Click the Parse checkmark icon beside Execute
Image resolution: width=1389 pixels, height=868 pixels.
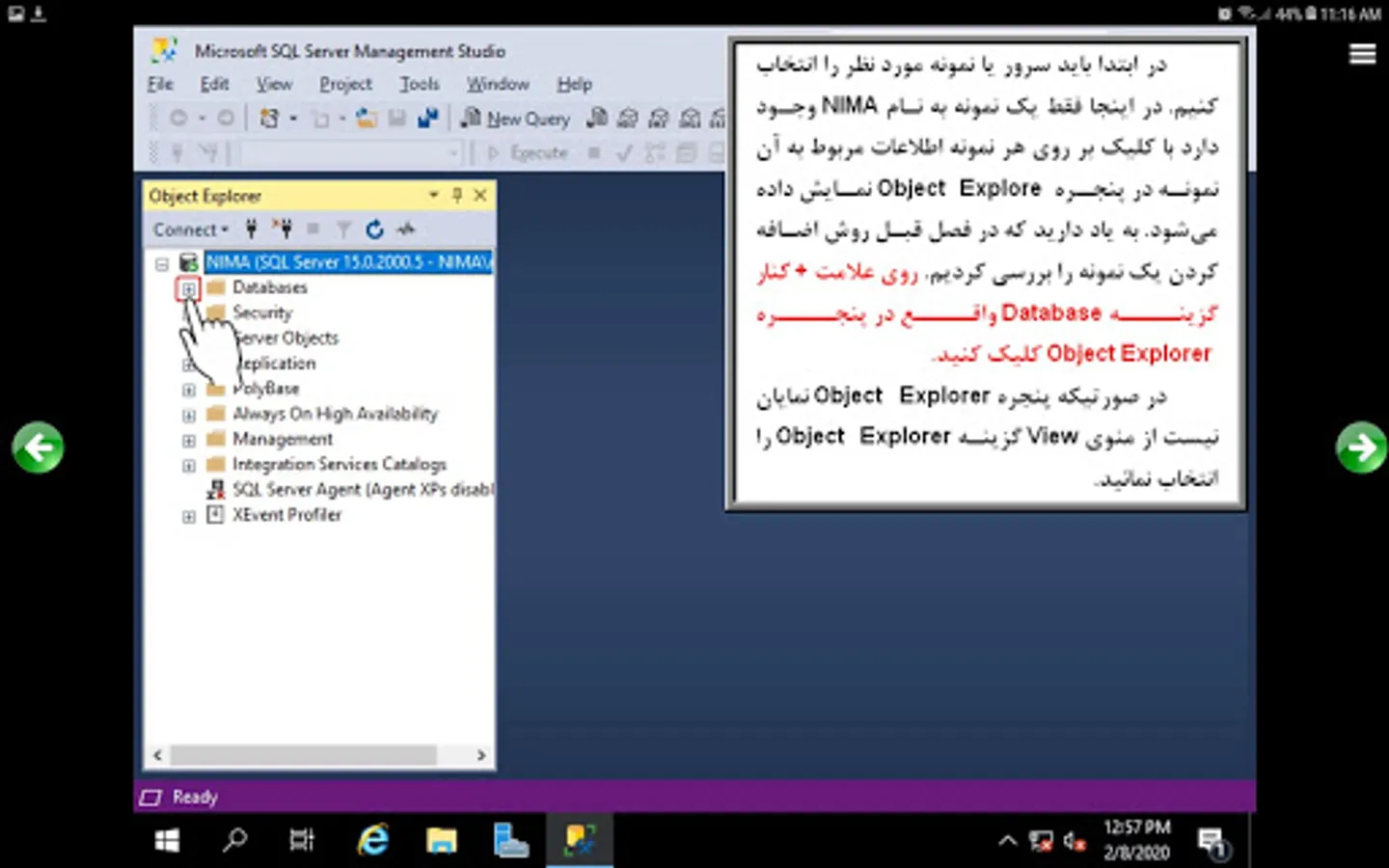tap(624, 152)
